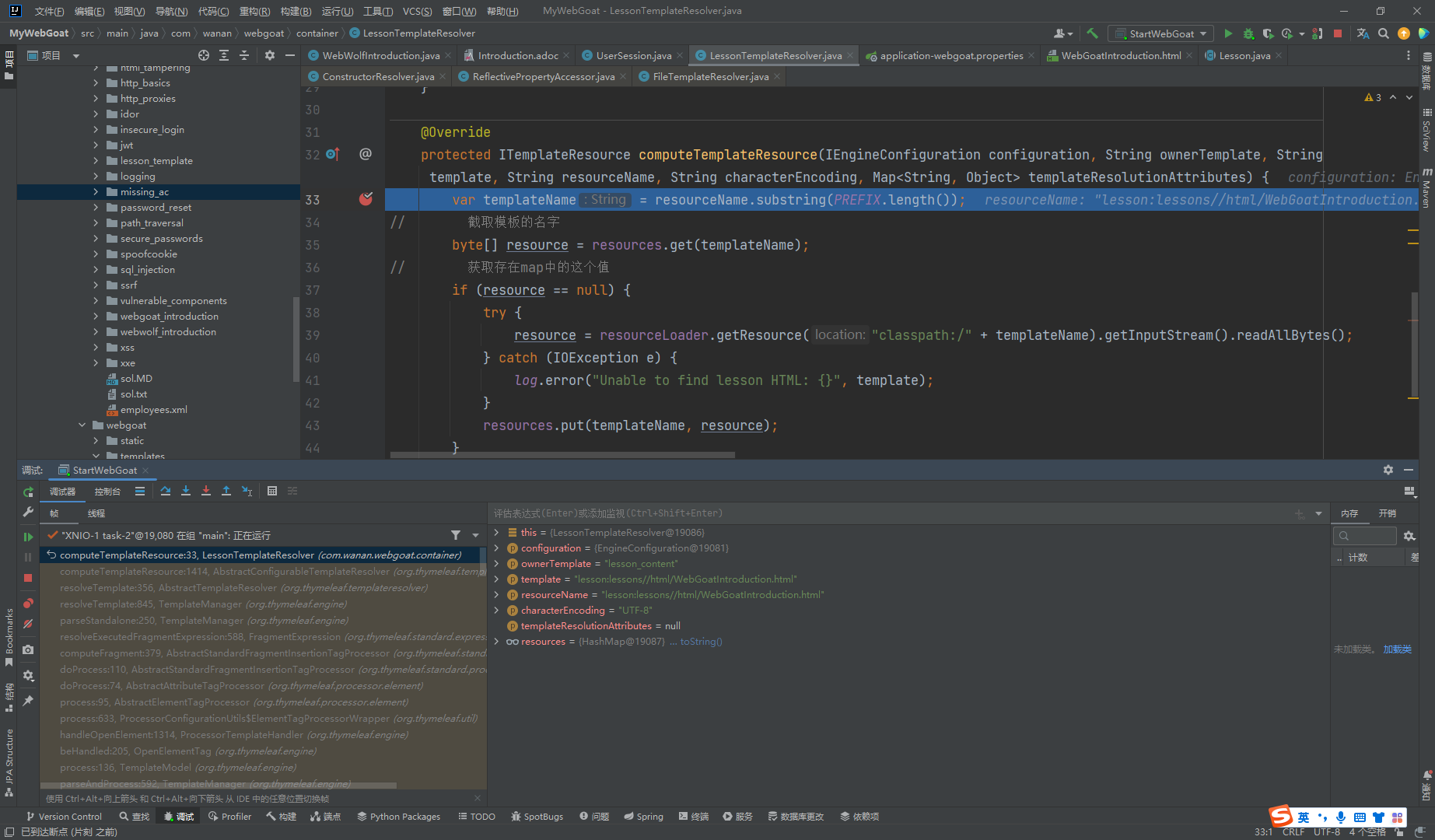Open the SpotBugs tool window
Image resolution: width=1435 pixels, height=840 pixels.
click(x=537, y=817)
